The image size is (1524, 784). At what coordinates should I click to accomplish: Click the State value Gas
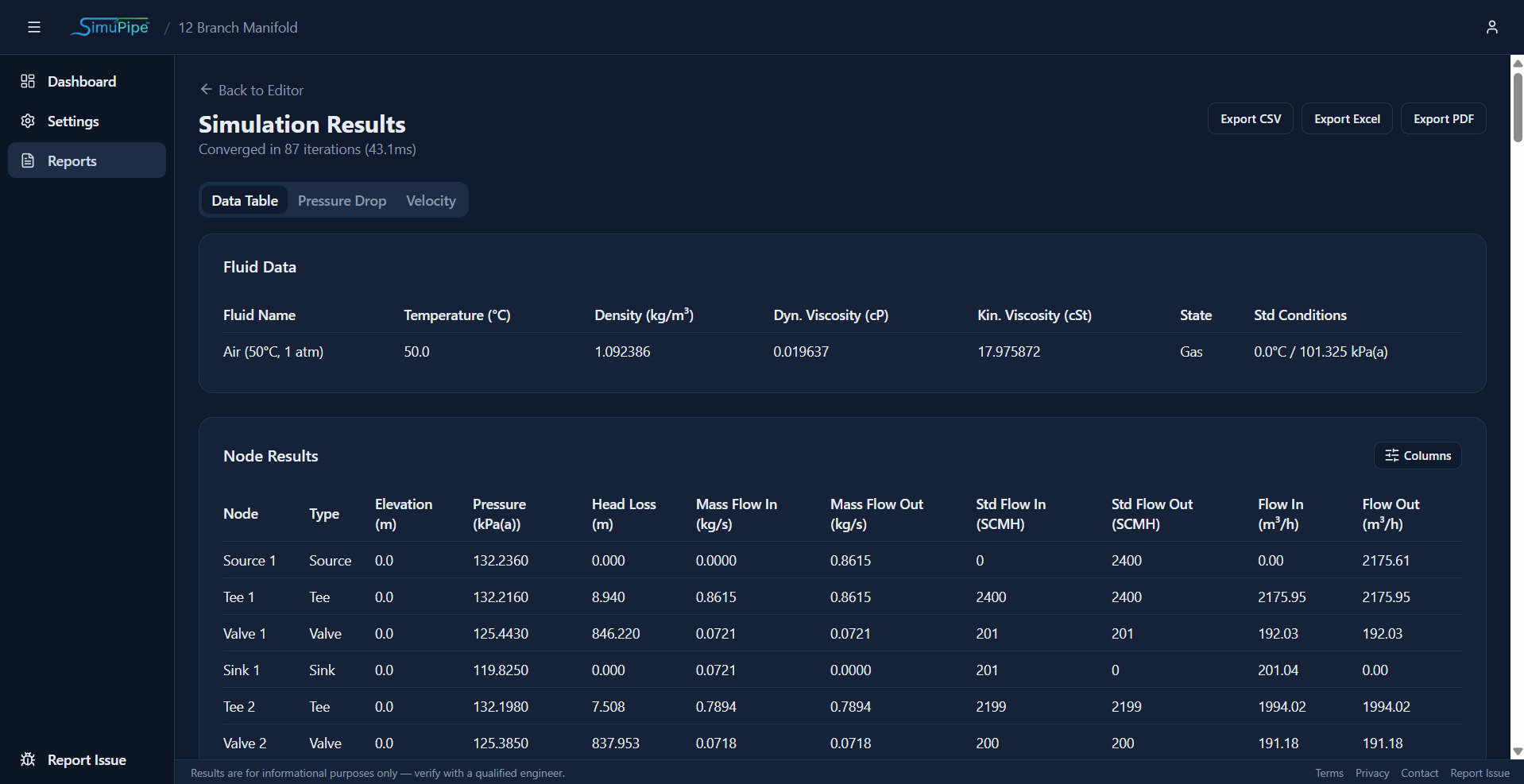click(1191, 351)
